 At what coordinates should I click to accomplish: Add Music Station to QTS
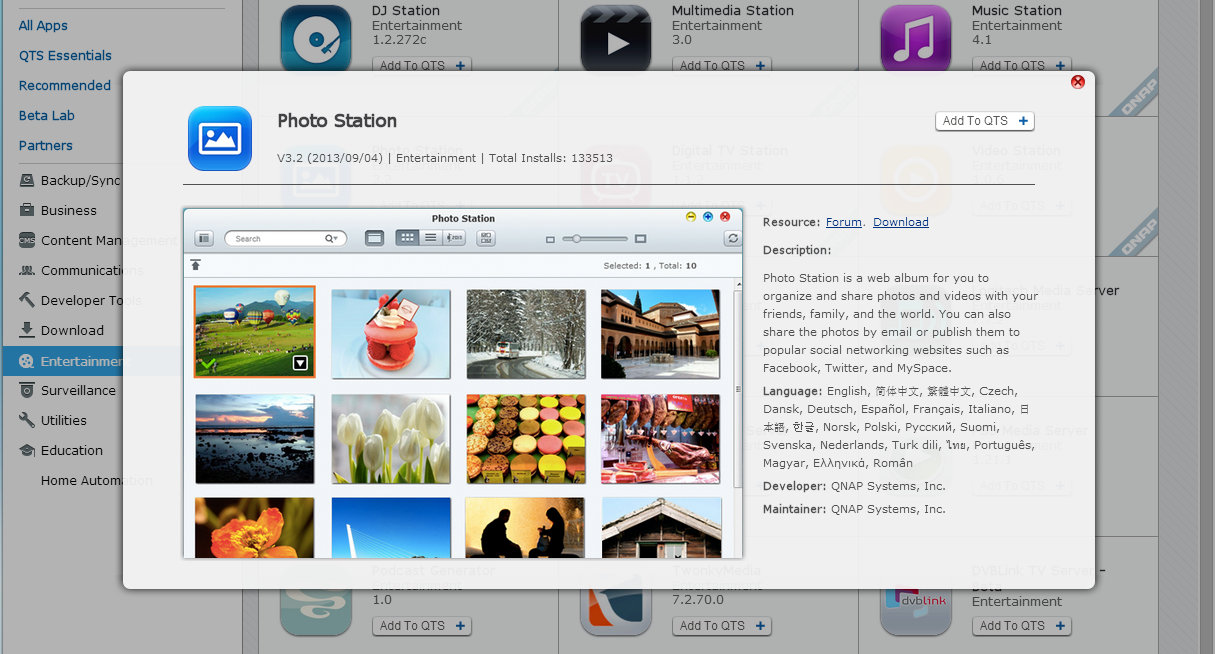click(1022, 66)
